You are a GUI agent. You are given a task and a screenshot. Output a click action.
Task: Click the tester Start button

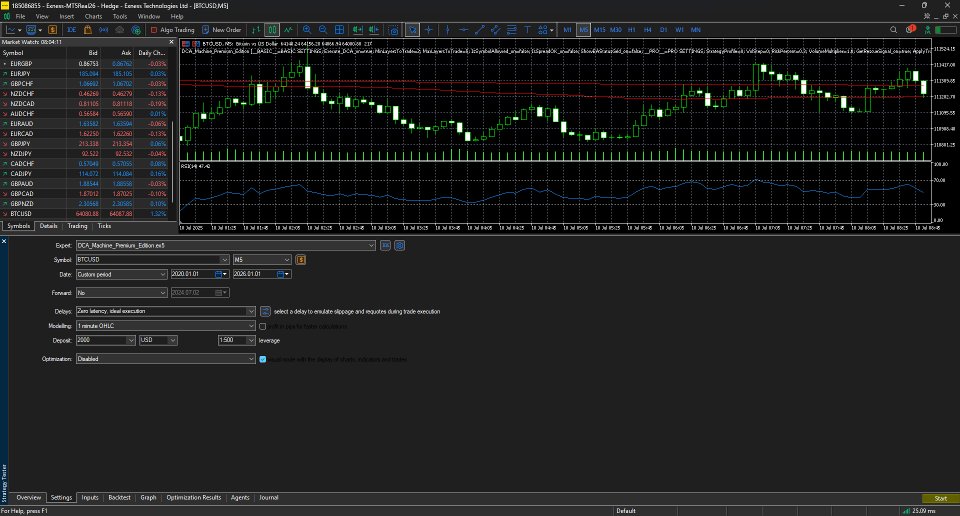pyautogui.click(x=940, y=498)
